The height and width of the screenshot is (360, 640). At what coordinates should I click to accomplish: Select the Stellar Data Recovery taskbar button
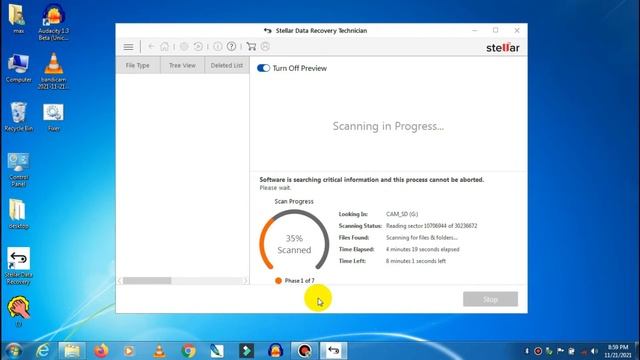tap(334, 351)
